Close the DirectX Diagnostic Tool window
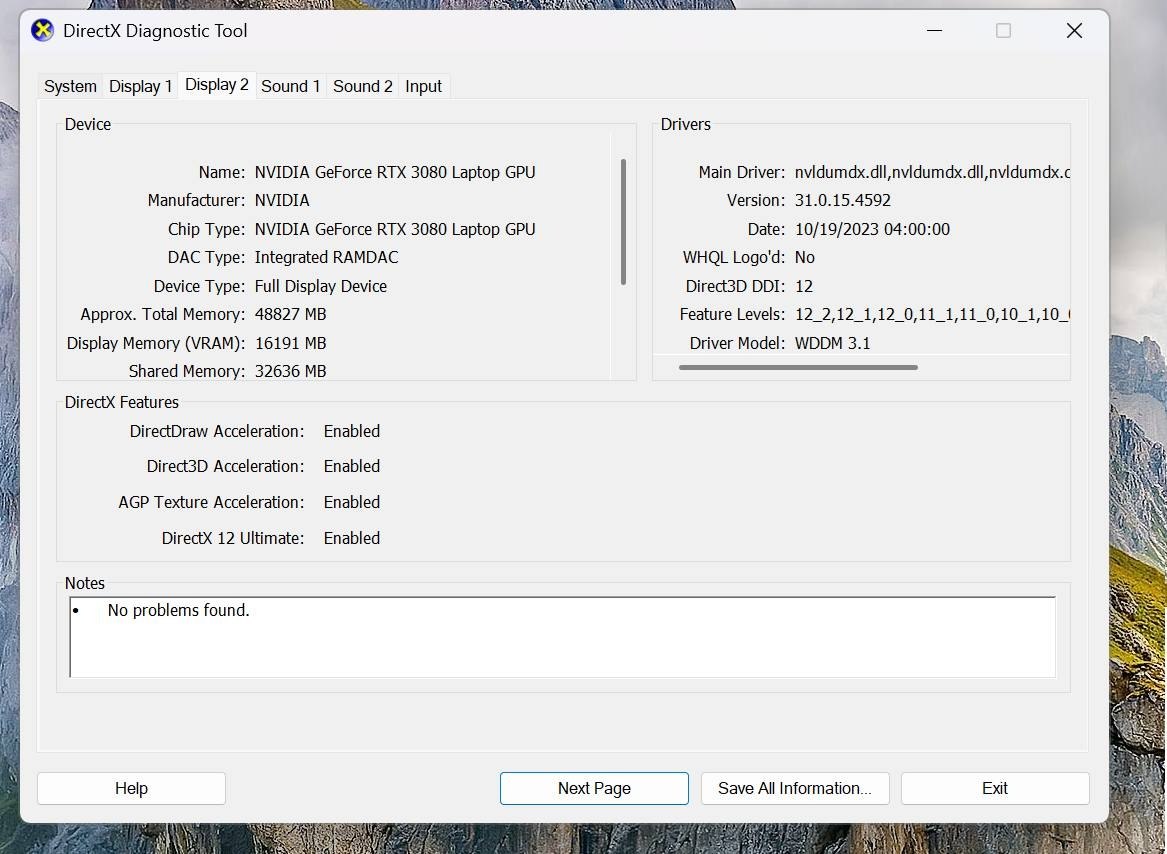This screenshot has height=854, width=1167. [1074, 31]
